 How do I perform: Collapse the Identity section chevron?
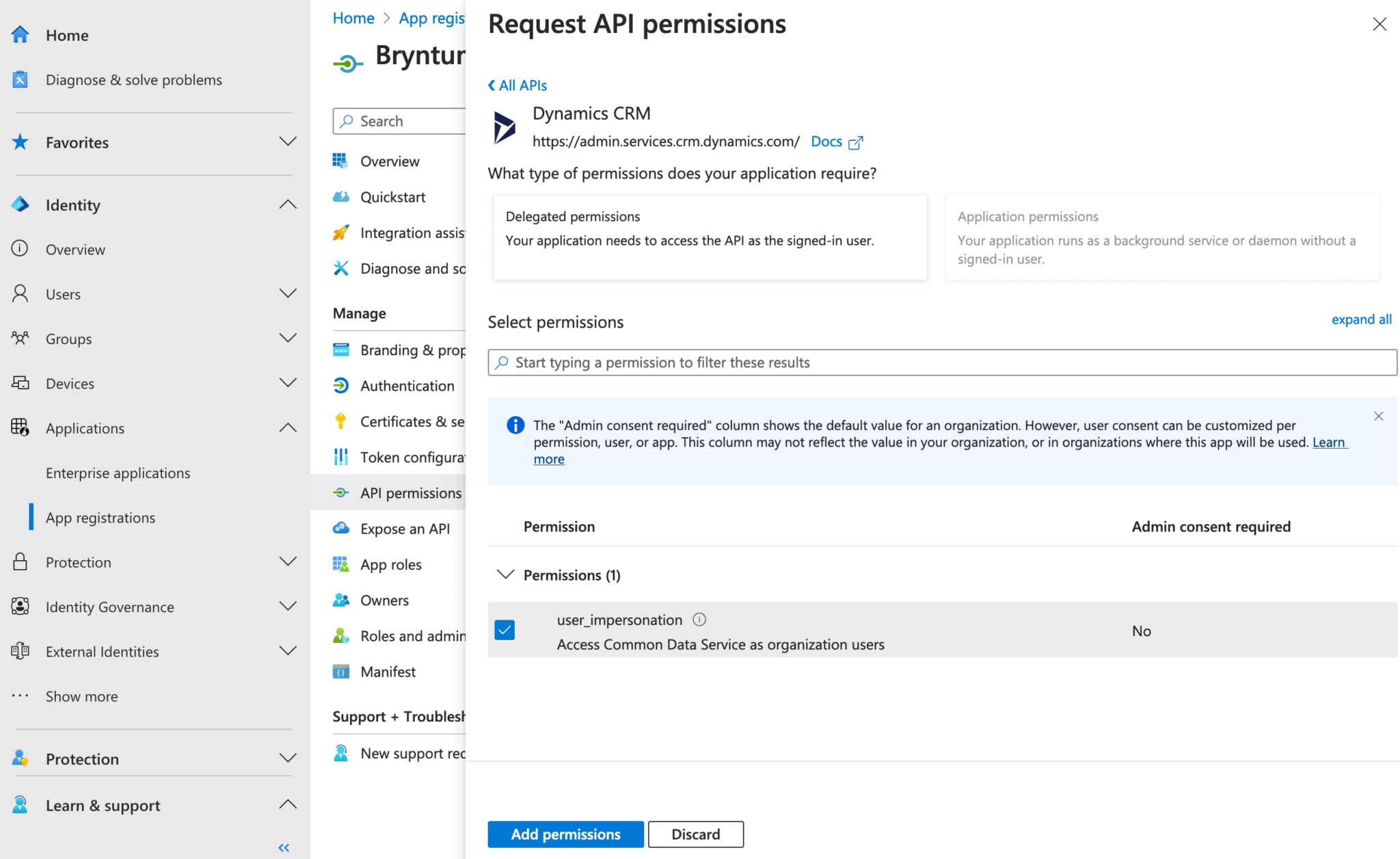288,204
